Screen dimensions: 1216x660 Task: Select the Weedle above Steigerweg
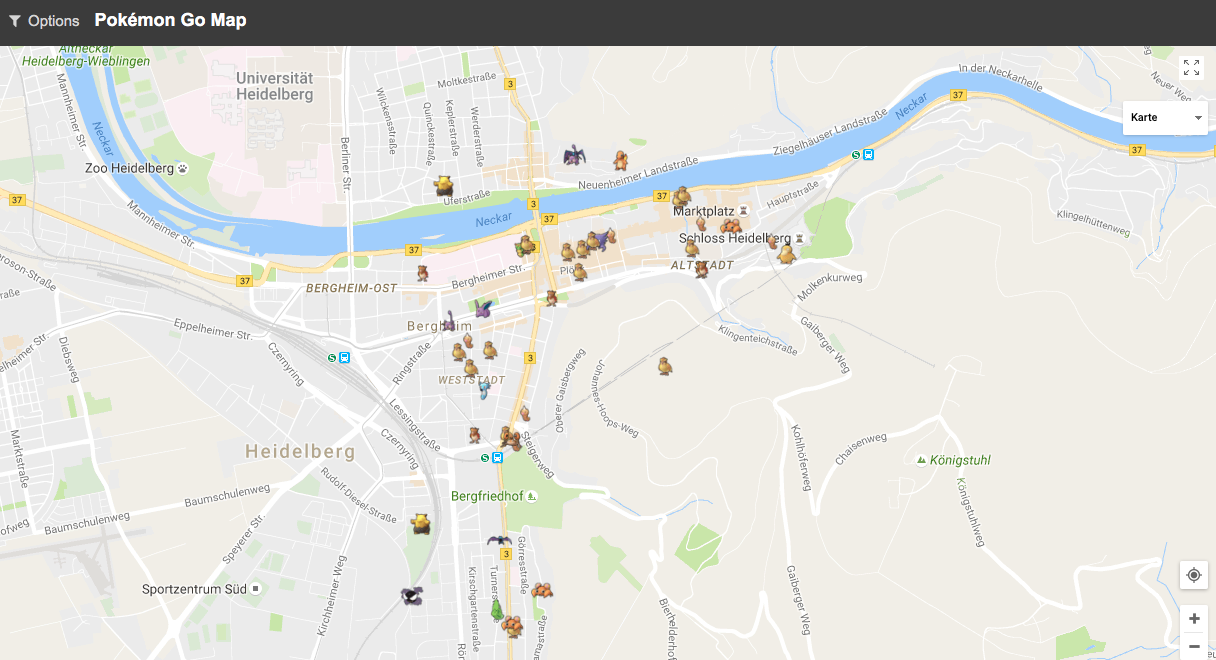coord(524,413)
